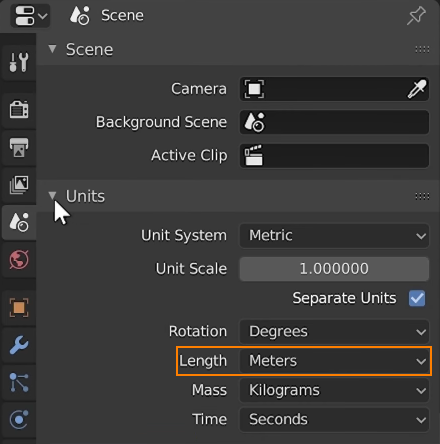Open the View Layer properties tab
Image resolution: width=440 pixels, height=444 pixels.
19,185
